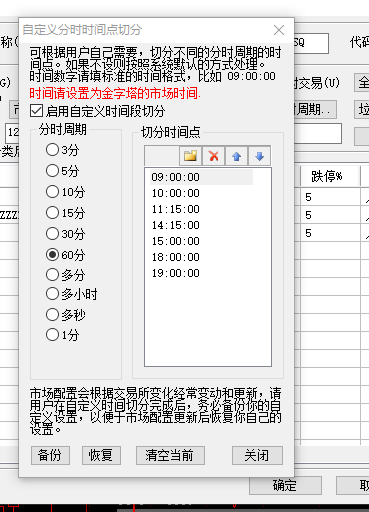Screen dimensions: 369x512
Task: Select the 5分 period radio button
Action: click(x=52, y=171)
